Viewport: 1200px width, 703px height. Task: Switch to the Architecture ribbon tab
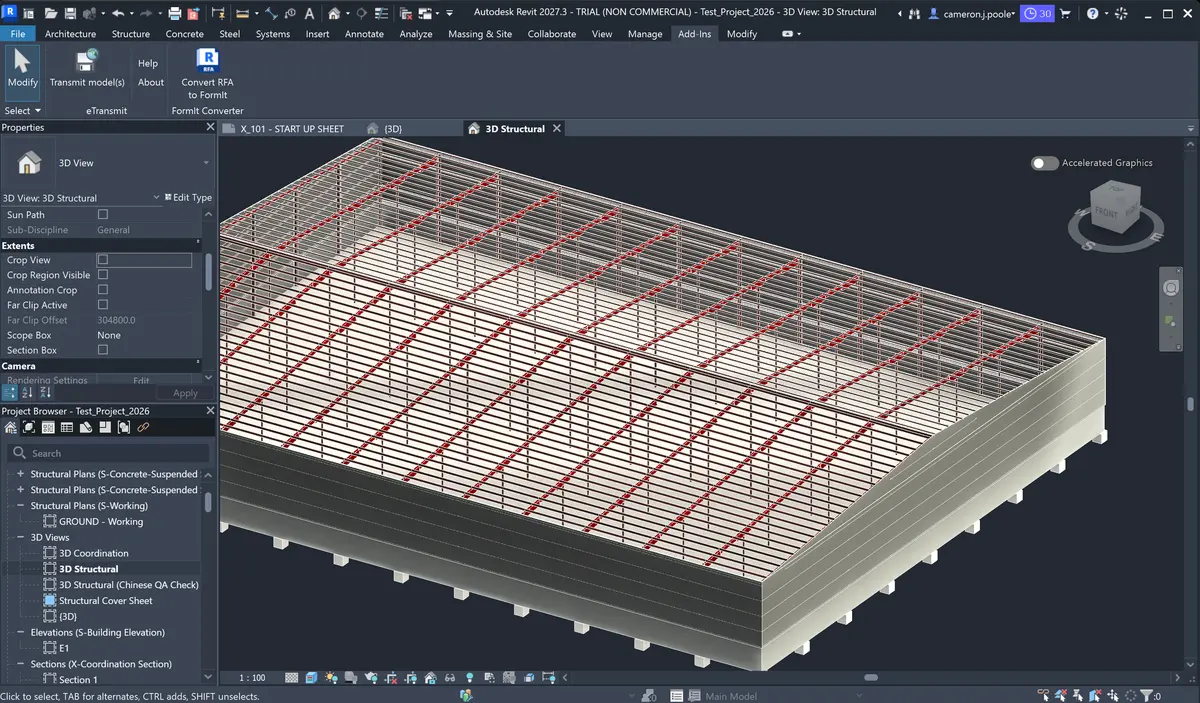pos(70,33)
